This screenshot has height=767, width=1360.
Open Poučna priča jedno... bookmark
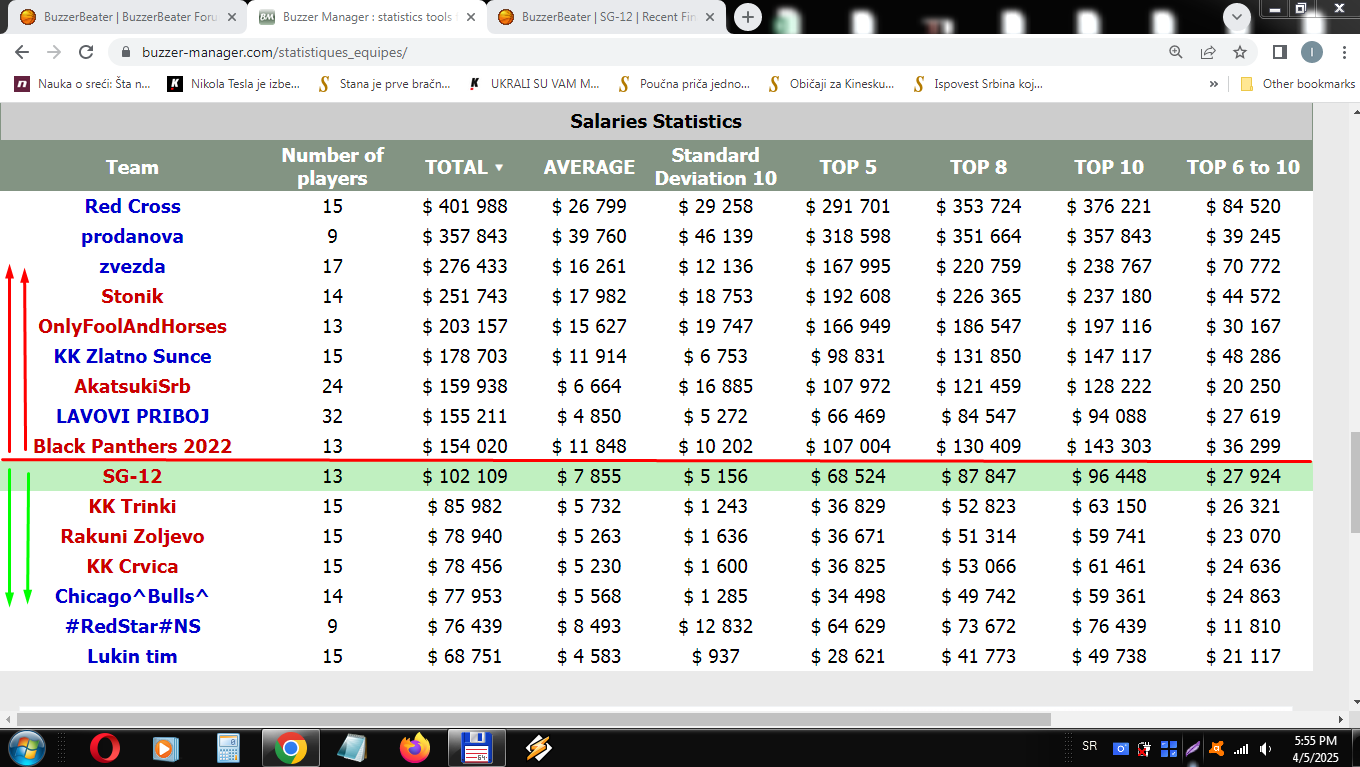684,84
